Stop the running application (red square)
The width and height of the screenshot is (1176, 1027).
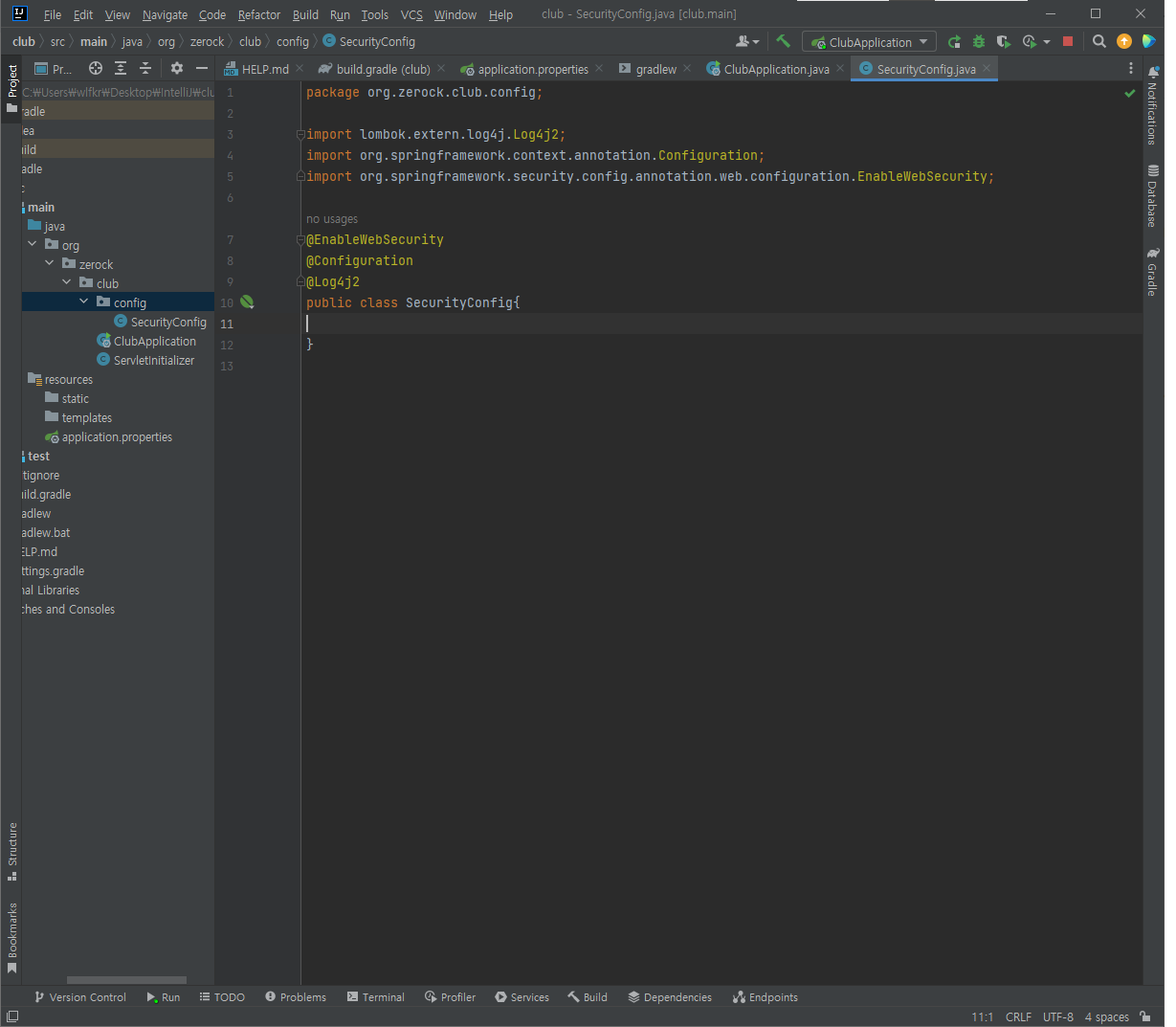[x=1068, y=41]
